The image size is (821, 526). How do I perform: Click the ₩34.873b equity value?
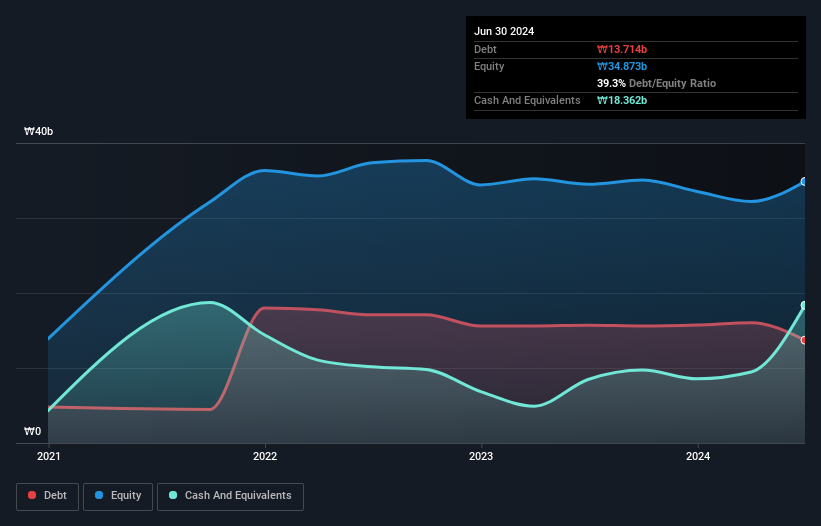tap(622, 66)
